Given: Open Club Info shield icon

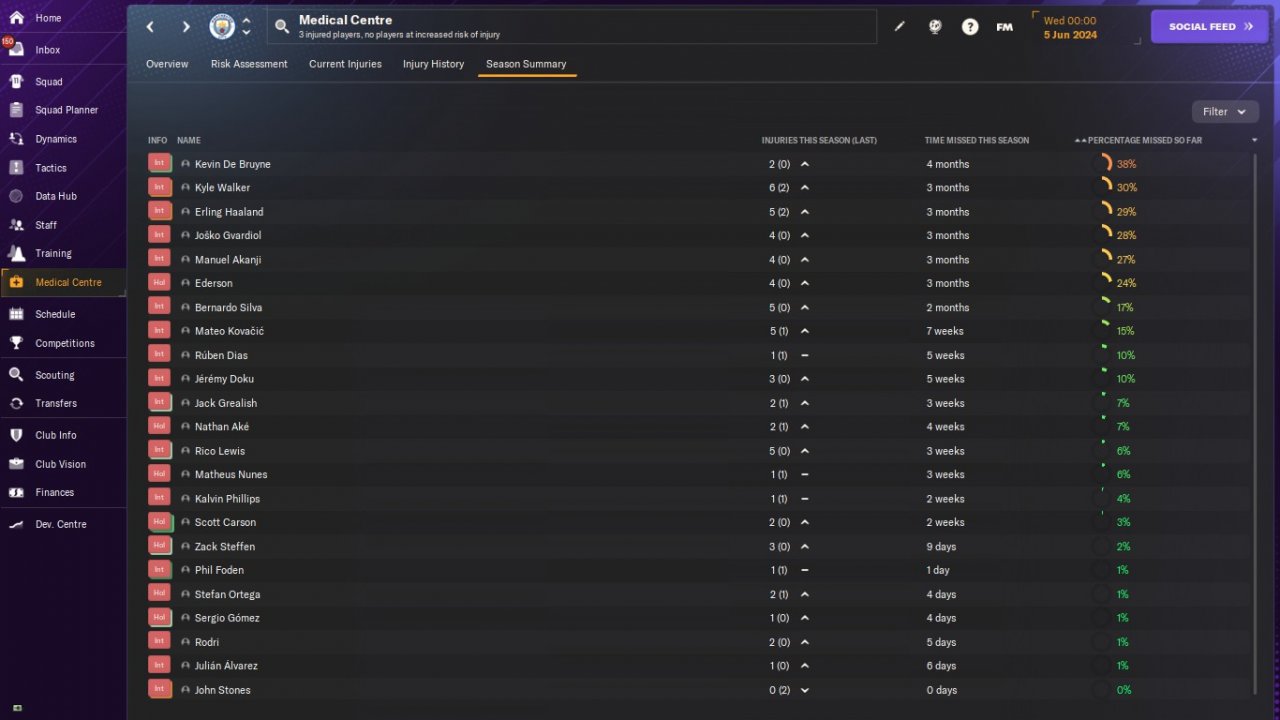Looking at the screenshot, I should (16, 435).
